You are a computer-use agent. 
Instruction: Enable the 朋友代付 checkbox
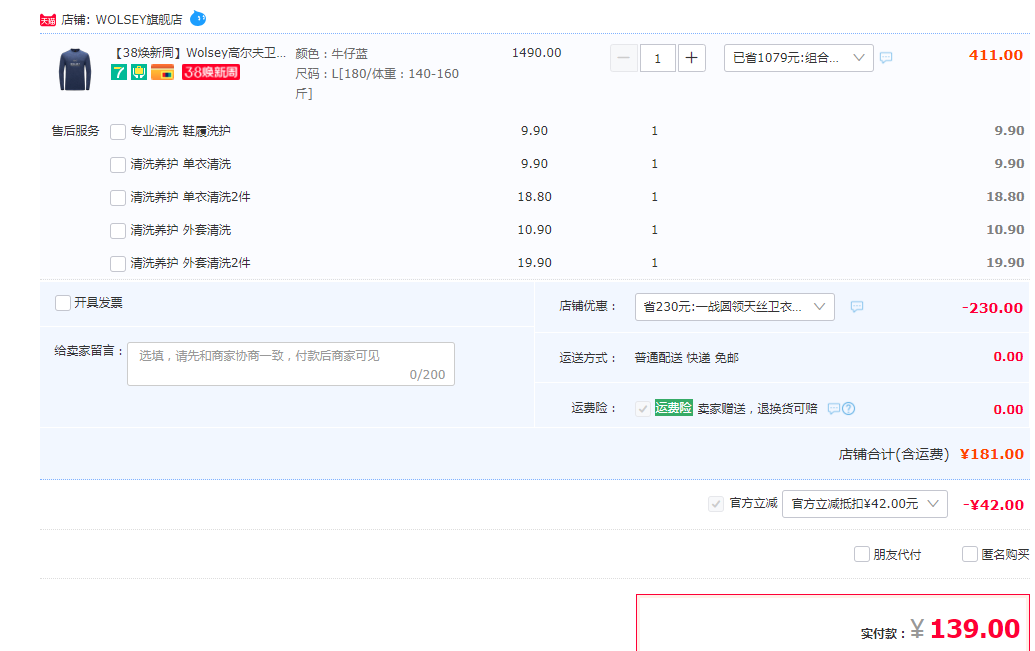point(862,554)
